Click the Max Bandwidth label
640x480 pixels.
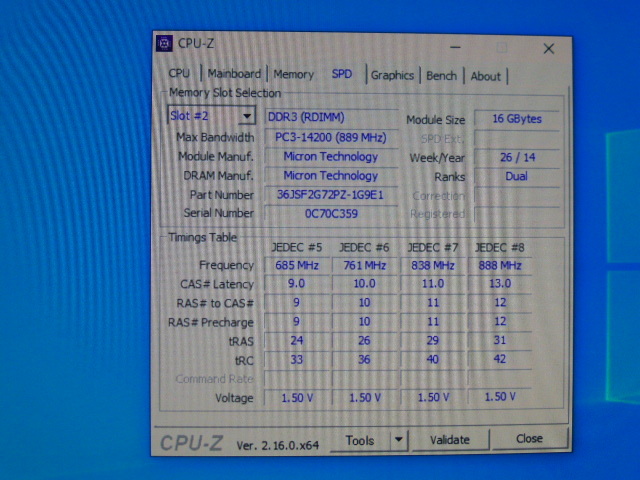[x=215, y=137]
